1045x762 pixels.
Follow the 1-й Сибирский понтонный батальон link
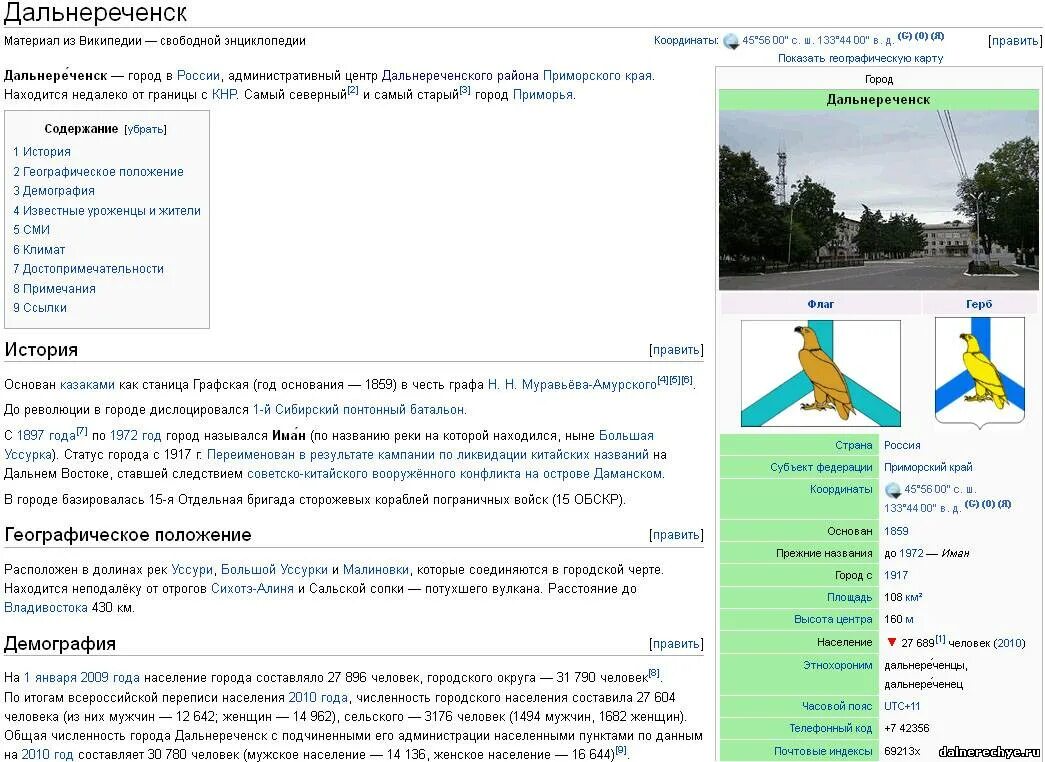(x=359, y=409)
